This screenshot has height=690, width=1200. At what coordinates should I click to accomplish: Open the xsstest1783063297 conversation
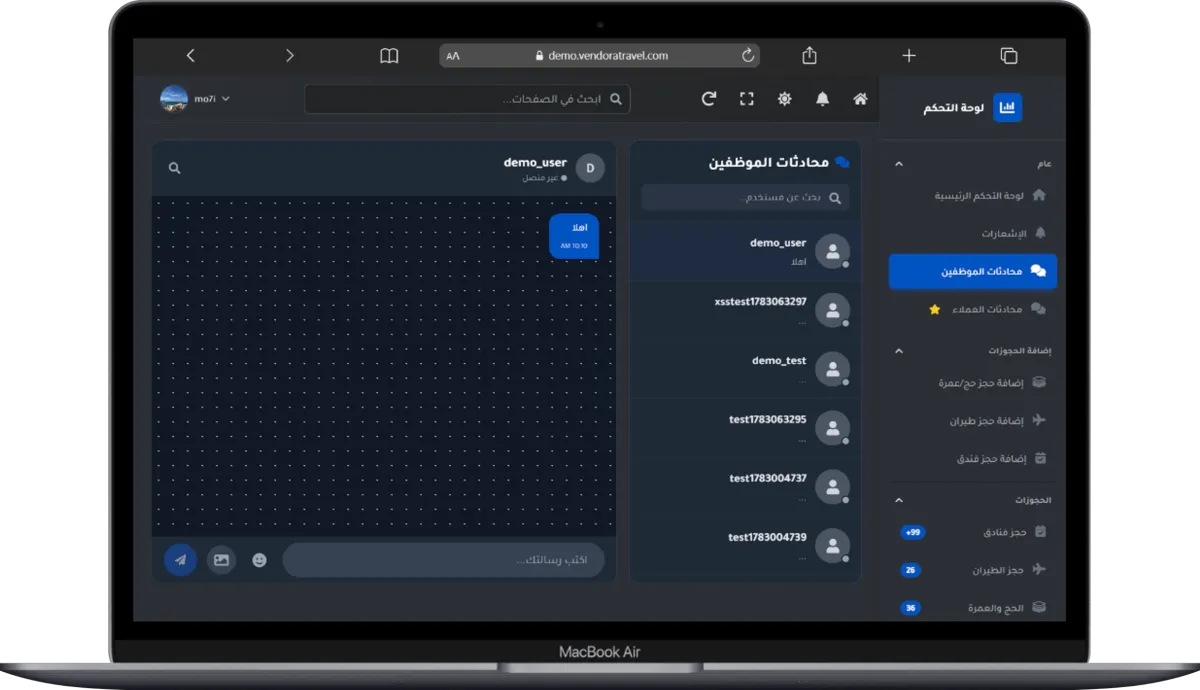click(x=745, y=310)
